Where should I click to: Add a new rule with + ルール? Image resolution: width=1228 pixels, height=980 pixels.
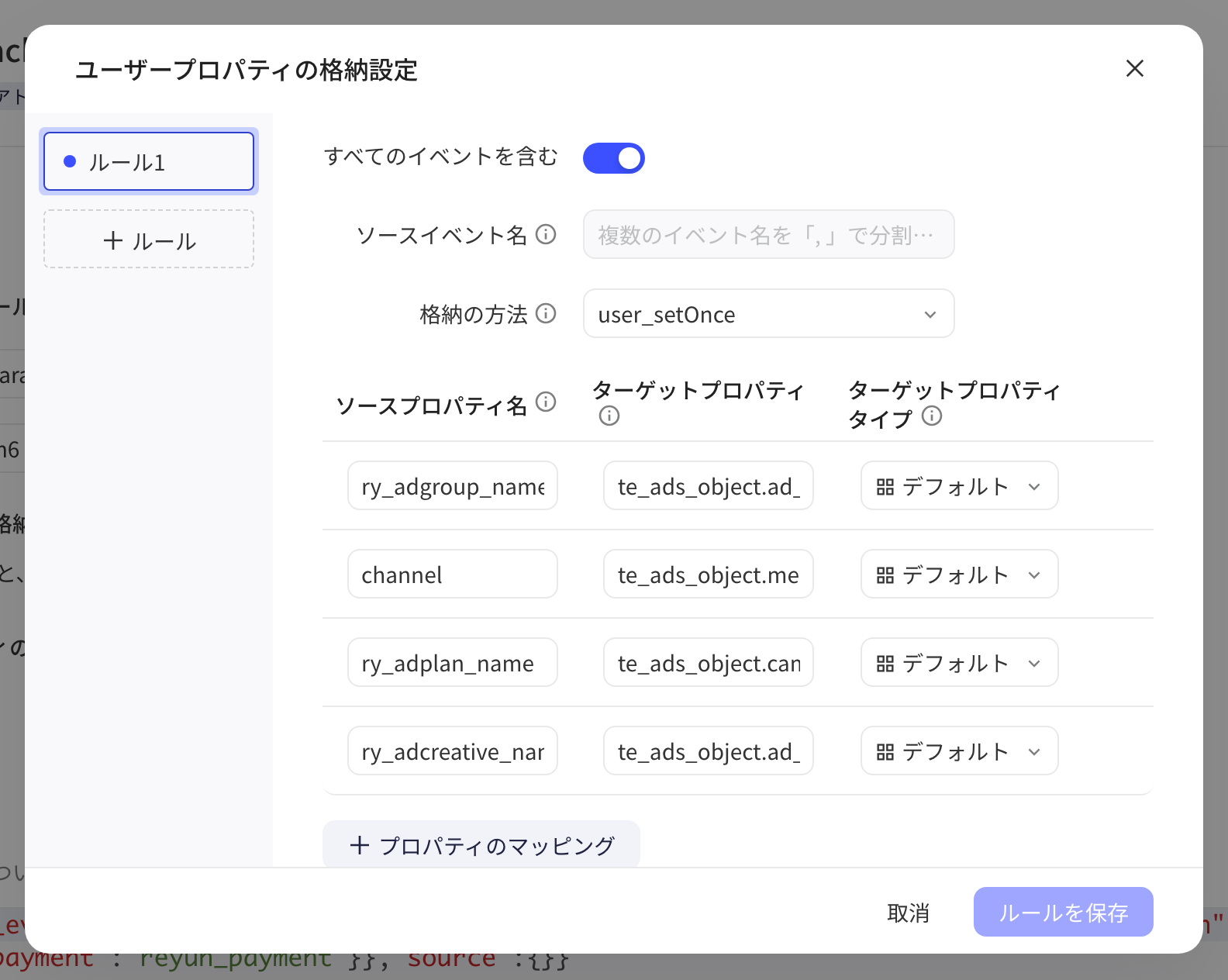coord(149,240)
